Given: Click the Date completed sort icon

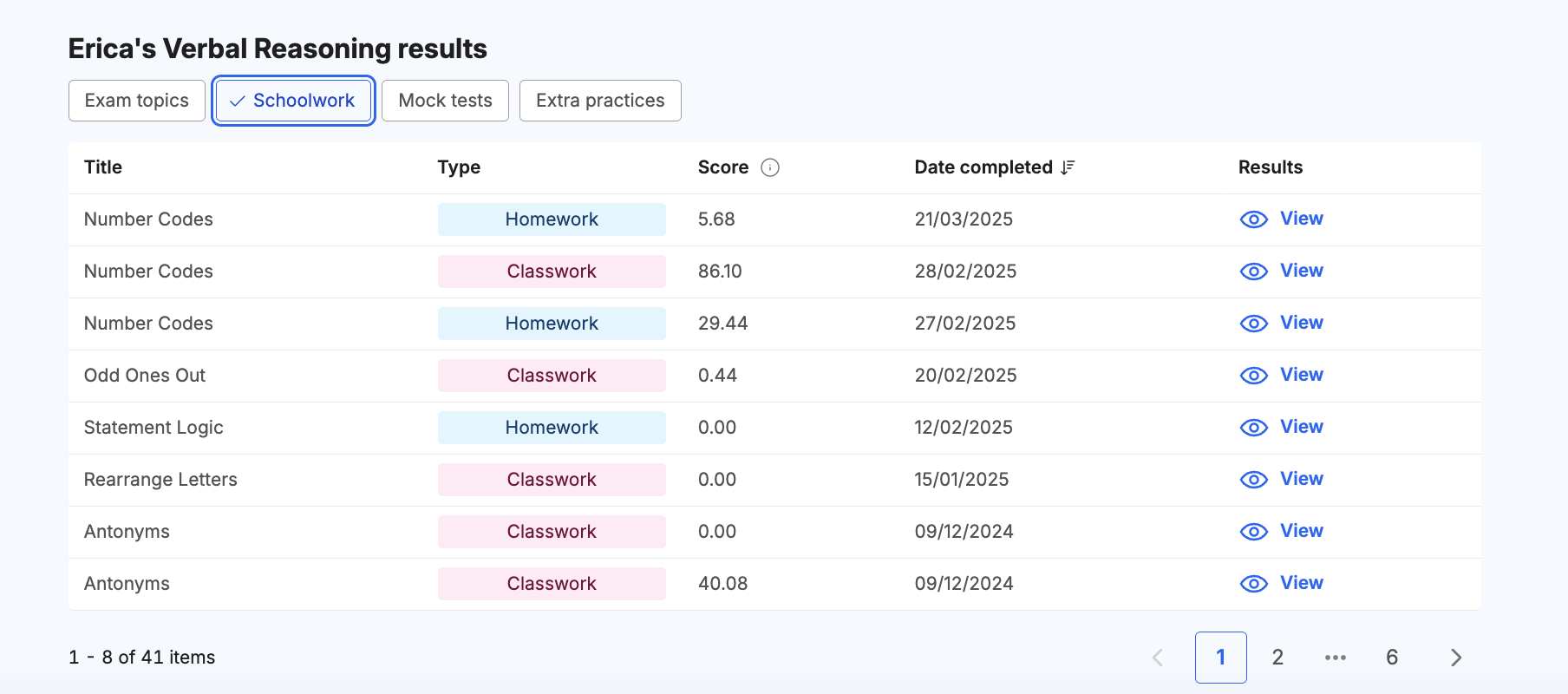Looking at the screenshot, I should [x=1068, y=167].
